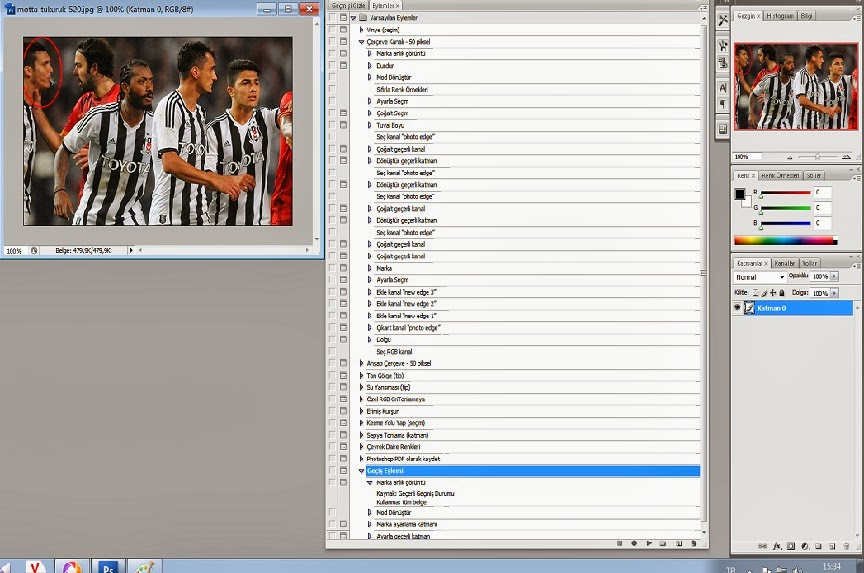Toggle item checkbox for Turra Boyu step

click(332, 125)
